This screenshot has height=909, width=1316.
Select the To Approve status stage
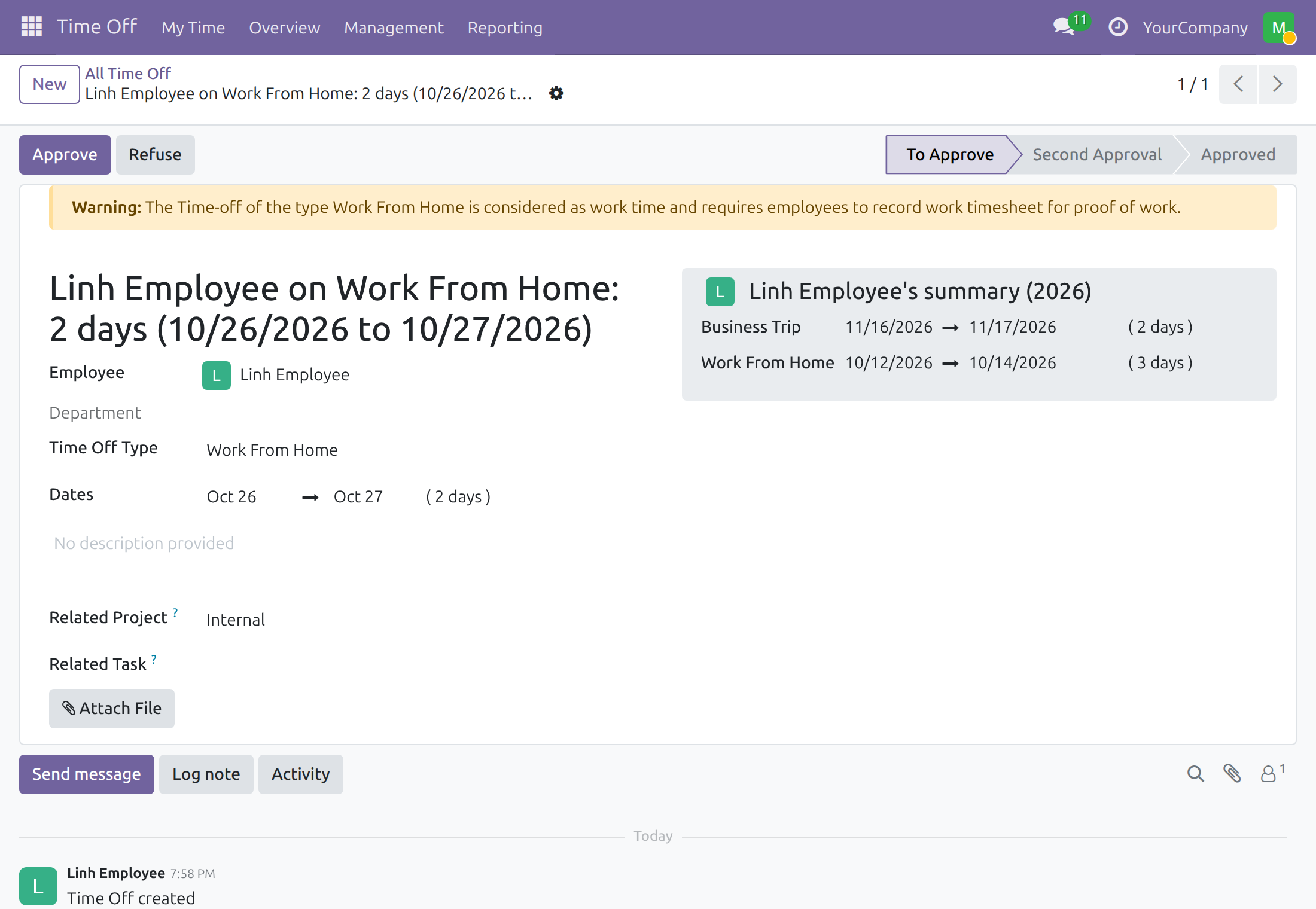[950, 154]
